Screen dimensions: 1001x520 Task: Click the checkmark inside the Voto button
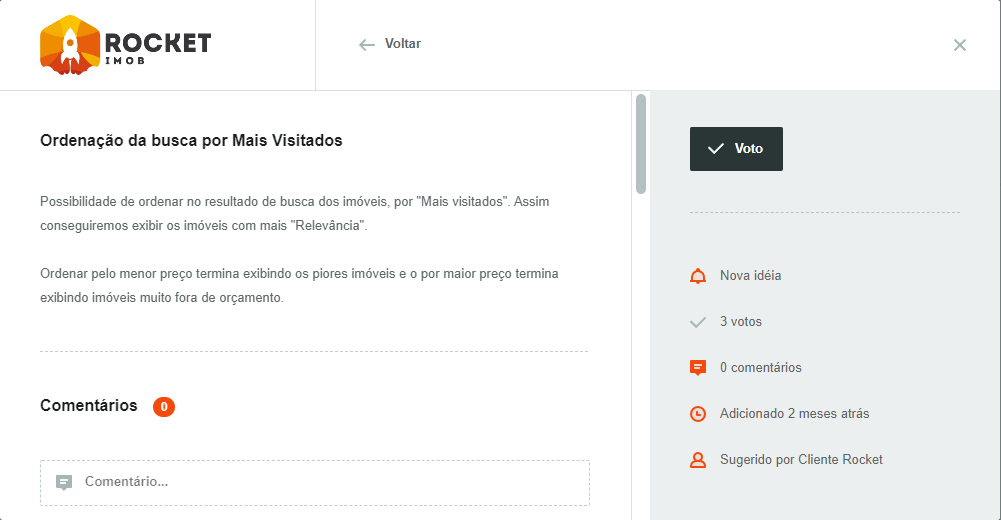pyautogui.click(x=716, y=149)
